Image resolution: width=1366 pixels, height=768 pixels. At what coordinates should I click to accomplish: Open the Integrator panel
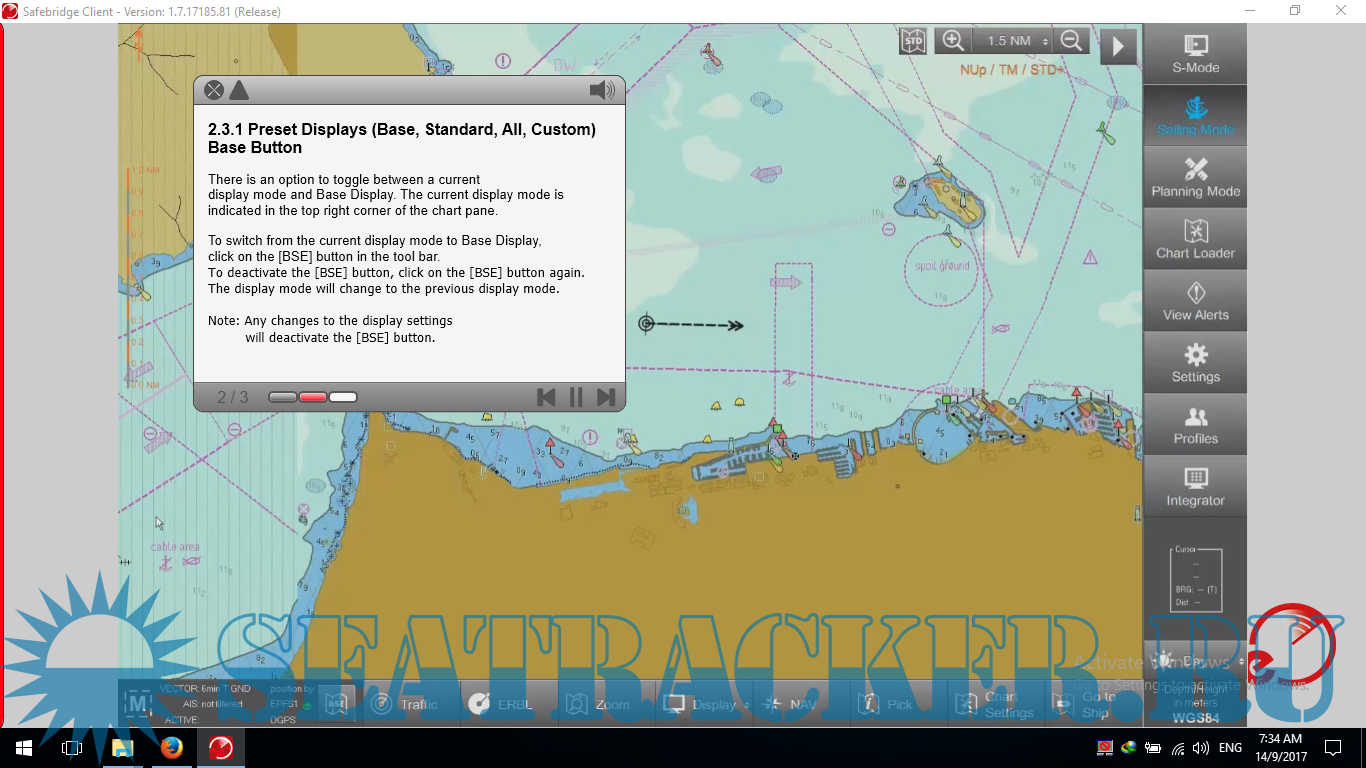pos(1195,487)
